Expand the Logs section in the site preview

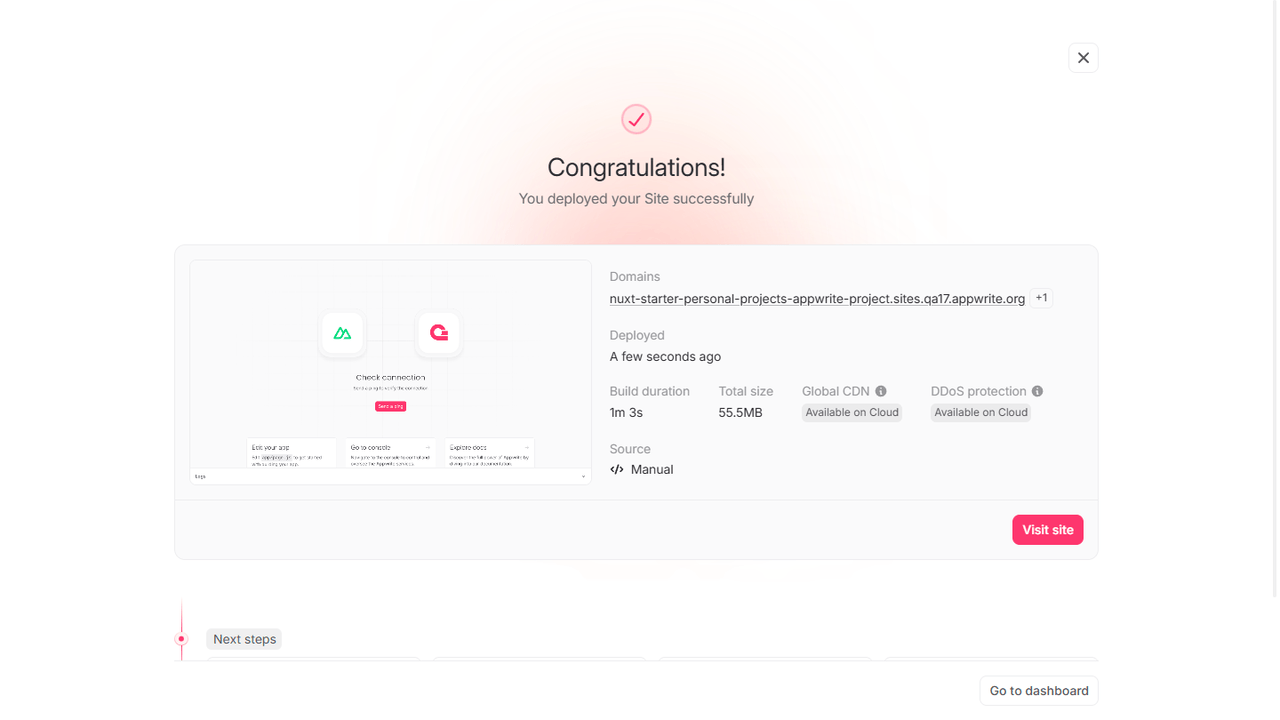583,476
